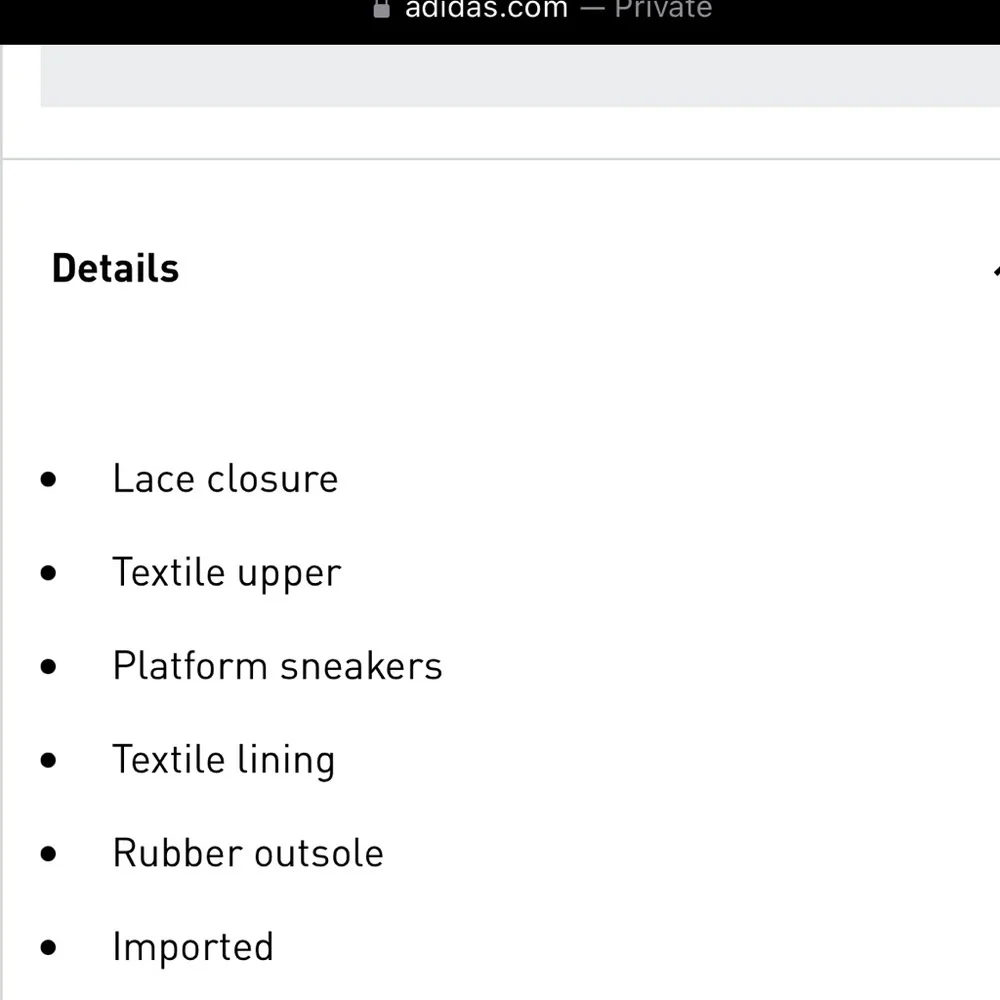Screen dimensions: 1000x1000
Task: Tap the dash separator before Private
Action: (x=592, y=10)
